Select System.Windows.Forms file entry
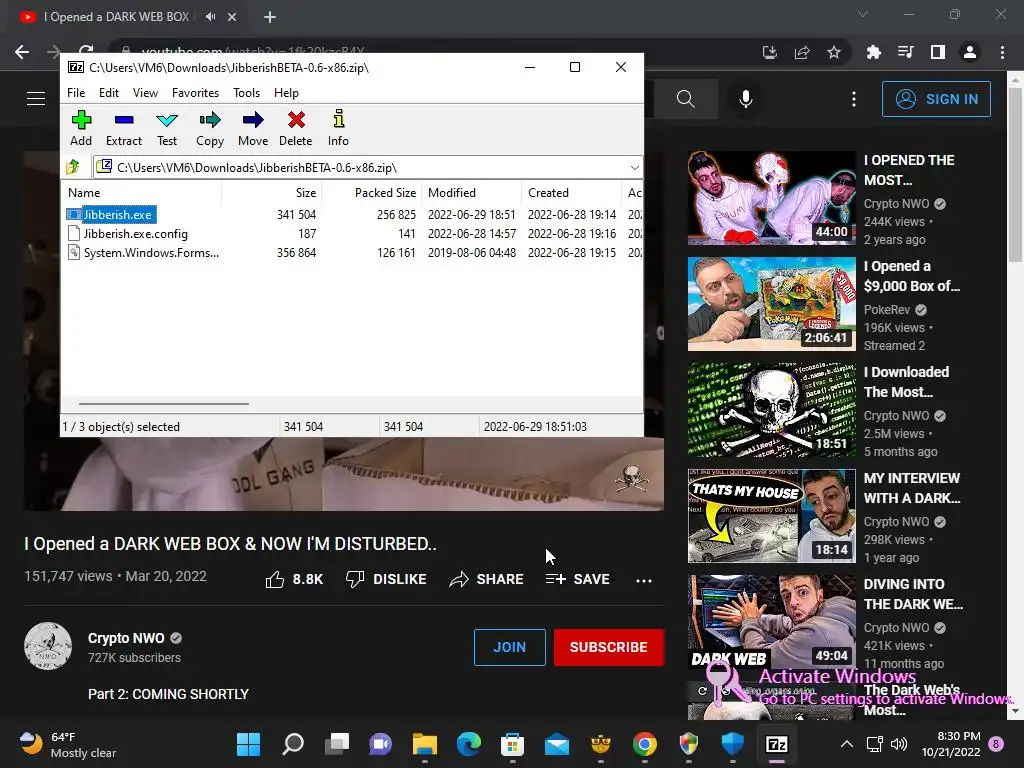This screenshot has height=768, width=1024. (x=353, y=253)
